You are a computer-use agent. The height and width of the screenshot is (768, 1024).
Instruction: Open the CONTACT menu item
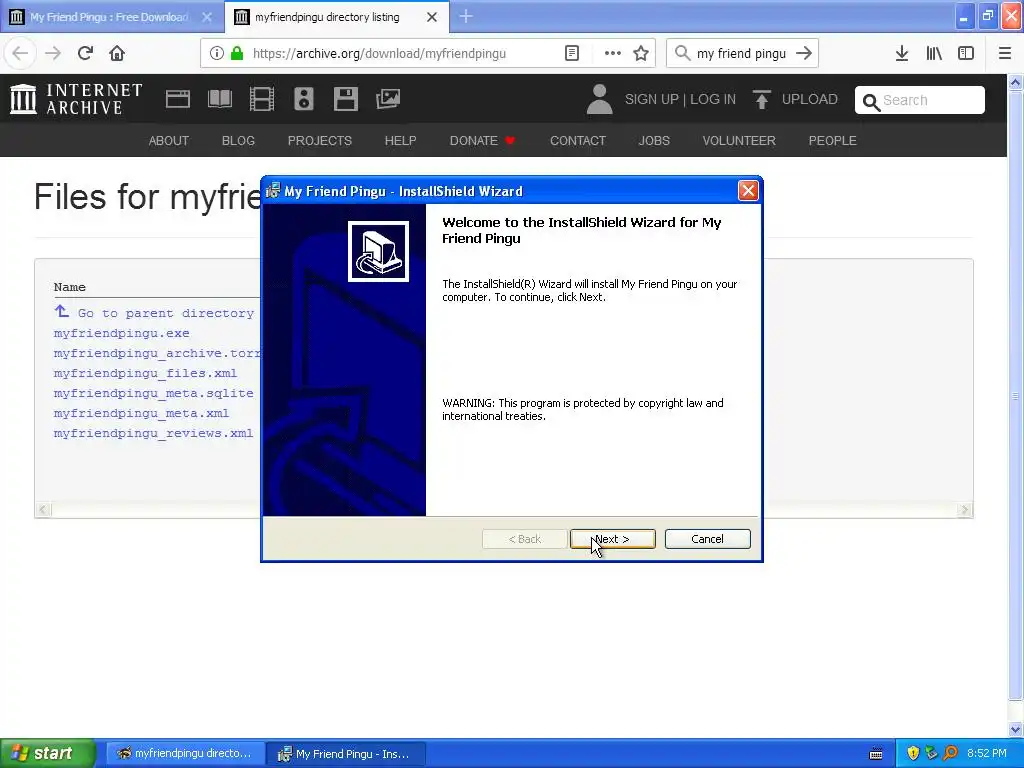click(578, 140)
